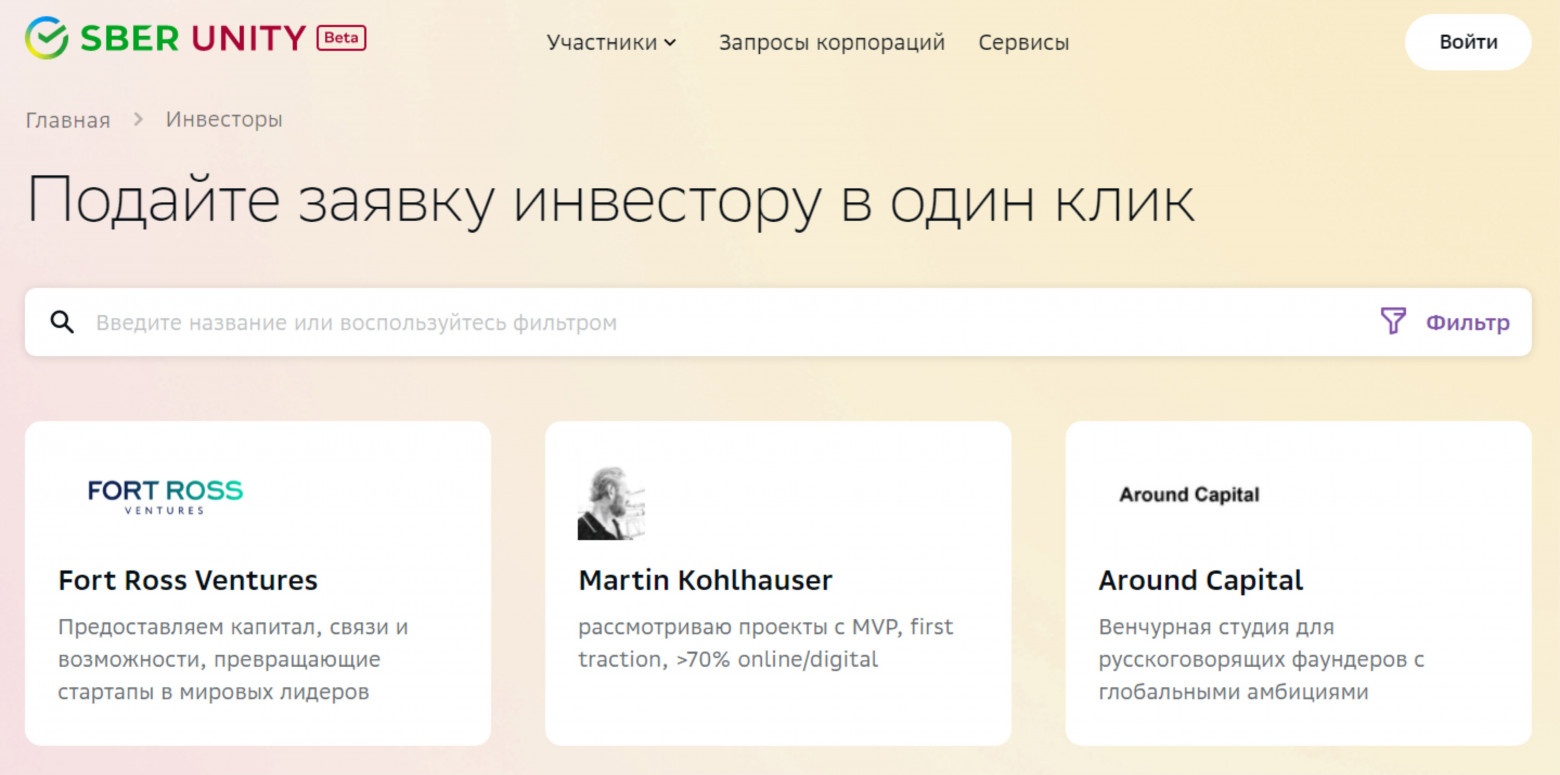Click the Around Capital logo image
The width and height of the screenshot is (1560, 775).
pos(1189,495)
